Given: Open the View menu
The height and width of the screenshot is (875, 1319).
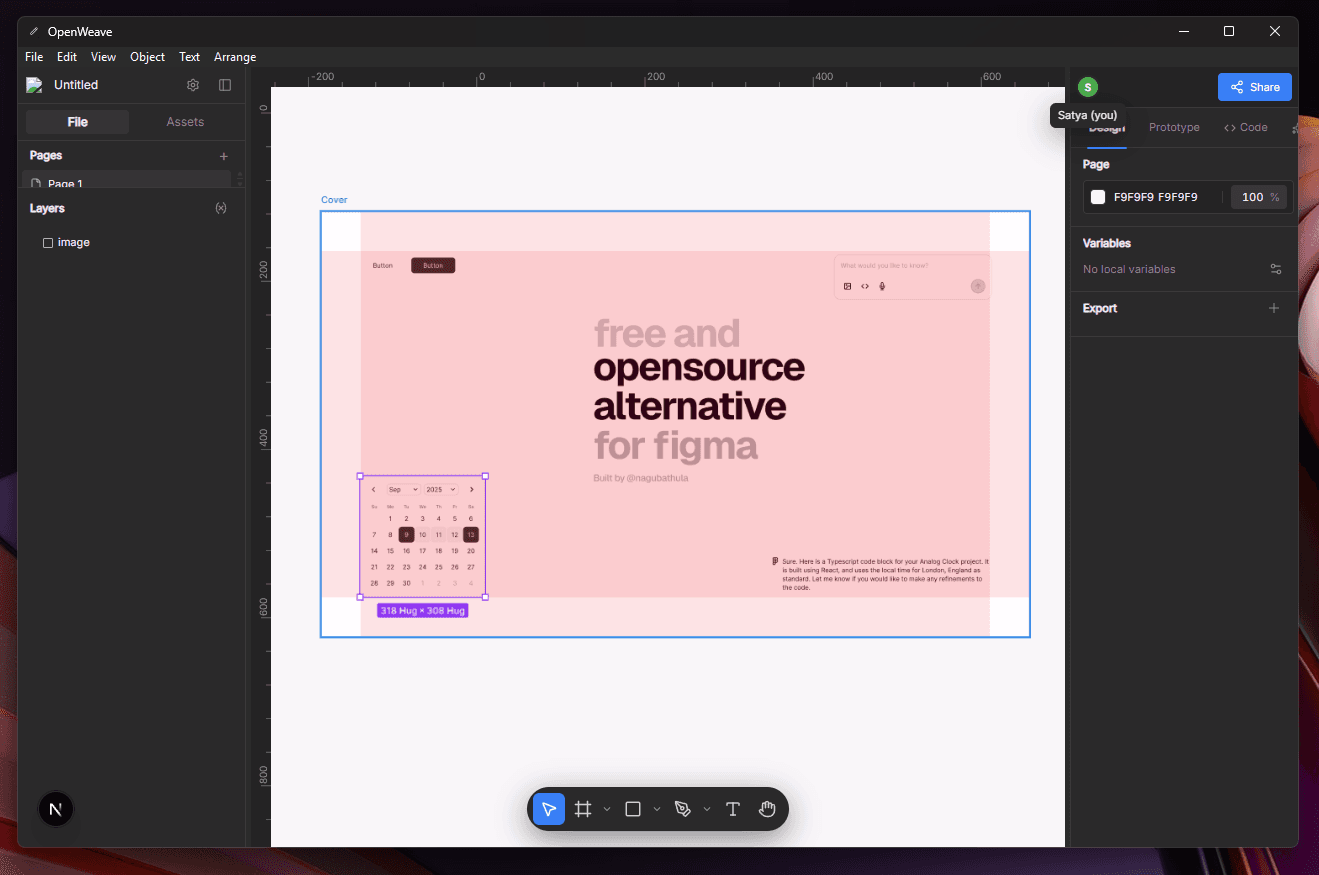Looking at the screenshot, I should click(x=103, y=57).
